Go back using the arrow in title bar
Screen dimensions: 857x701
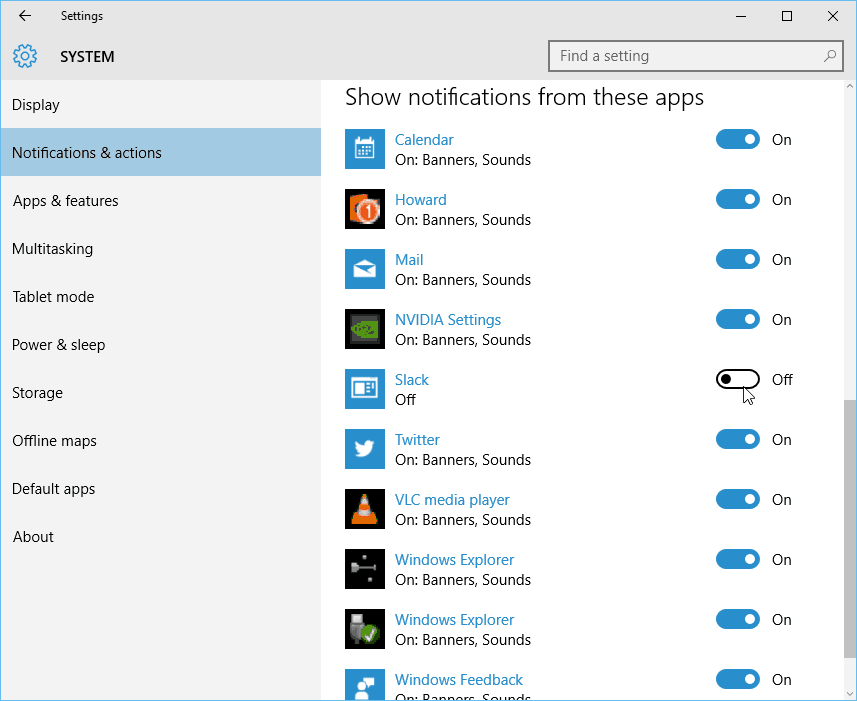point(25,16)
